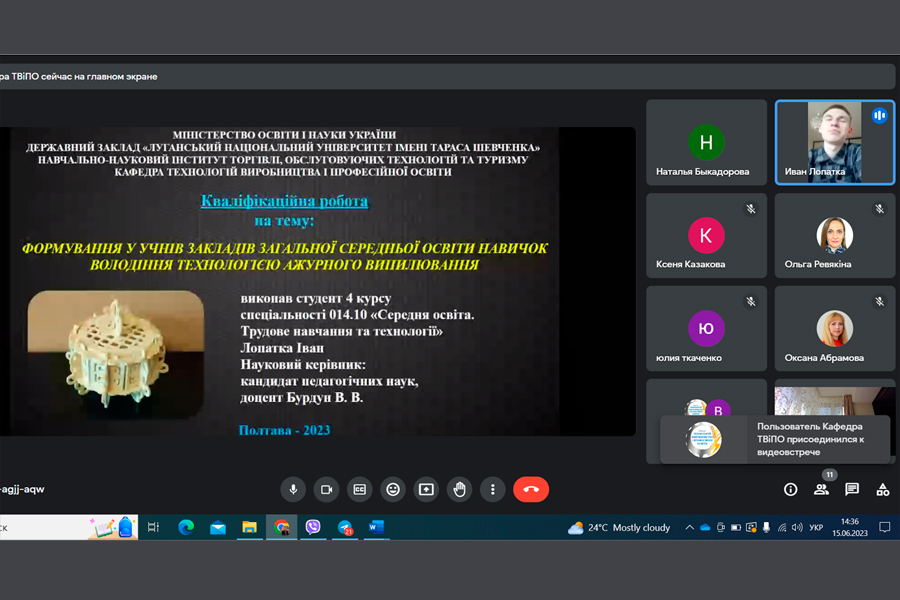Click microphone tray icon
Image resolution: width=900 pixels, height=600 pixels.
coord(766,528)
